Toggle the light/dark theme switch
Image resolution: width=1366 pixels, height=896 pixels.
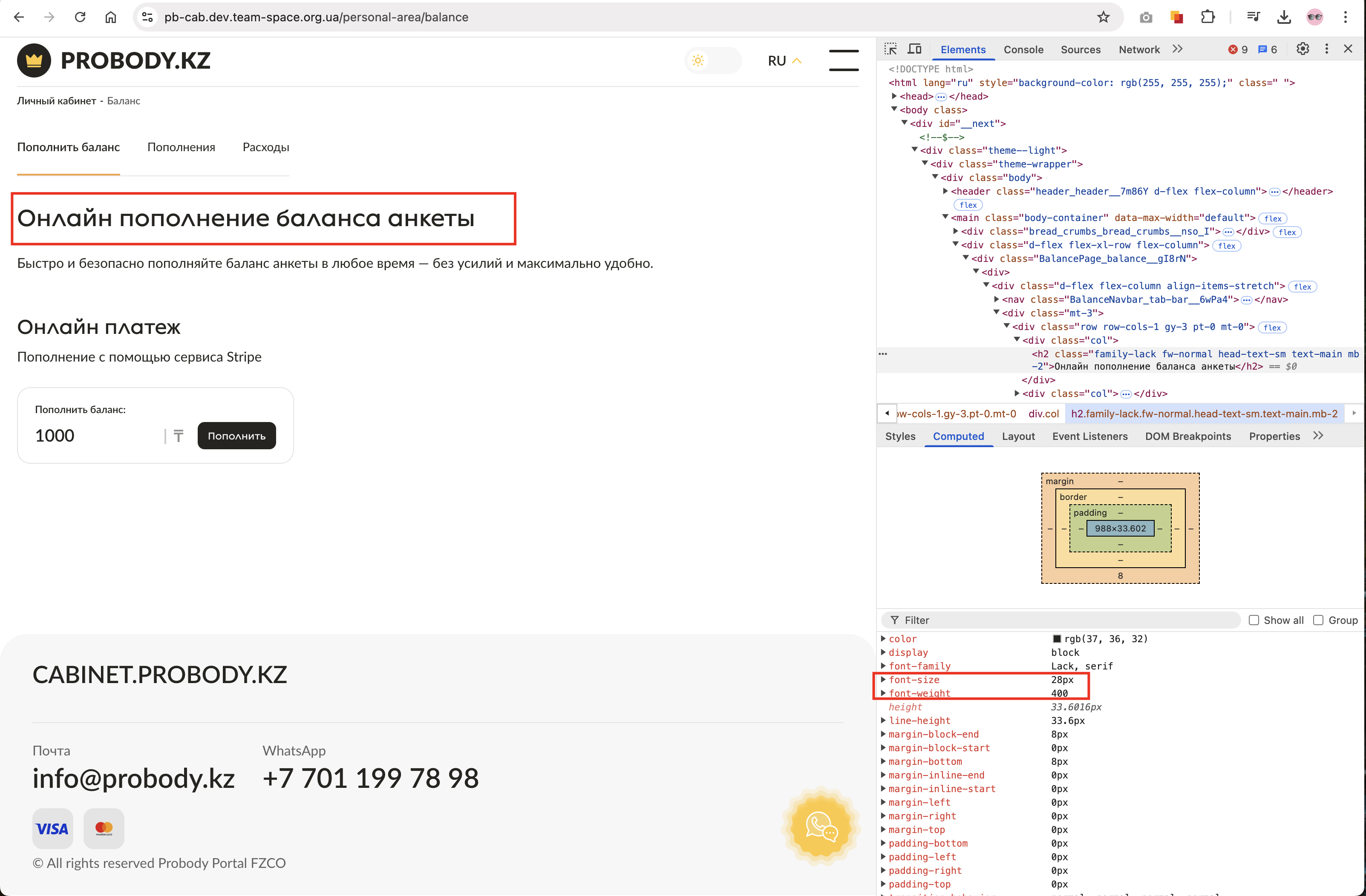[712, 61]
